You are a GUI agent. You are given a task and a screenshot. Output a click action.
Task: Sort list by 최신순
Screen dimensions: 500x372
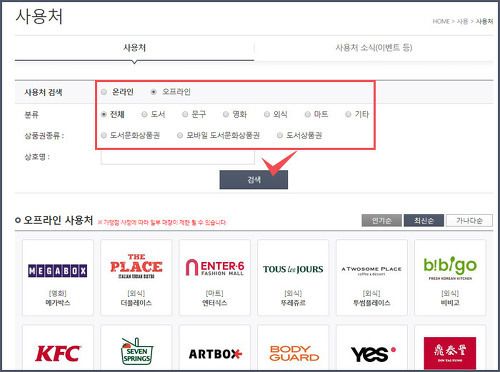point(424,220)
